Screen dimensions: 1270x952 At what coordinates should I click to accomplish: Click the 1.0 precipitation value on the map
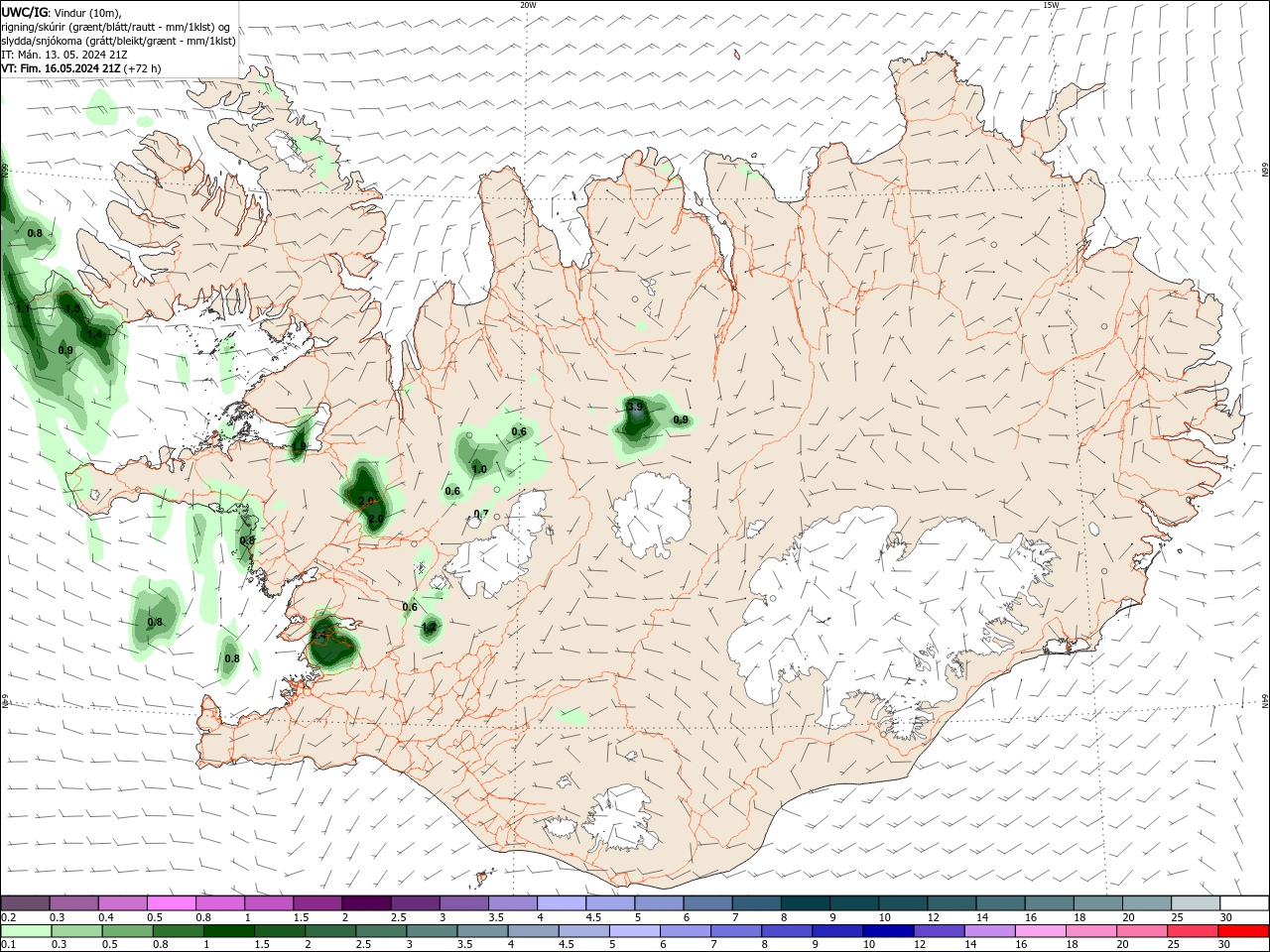479,469
